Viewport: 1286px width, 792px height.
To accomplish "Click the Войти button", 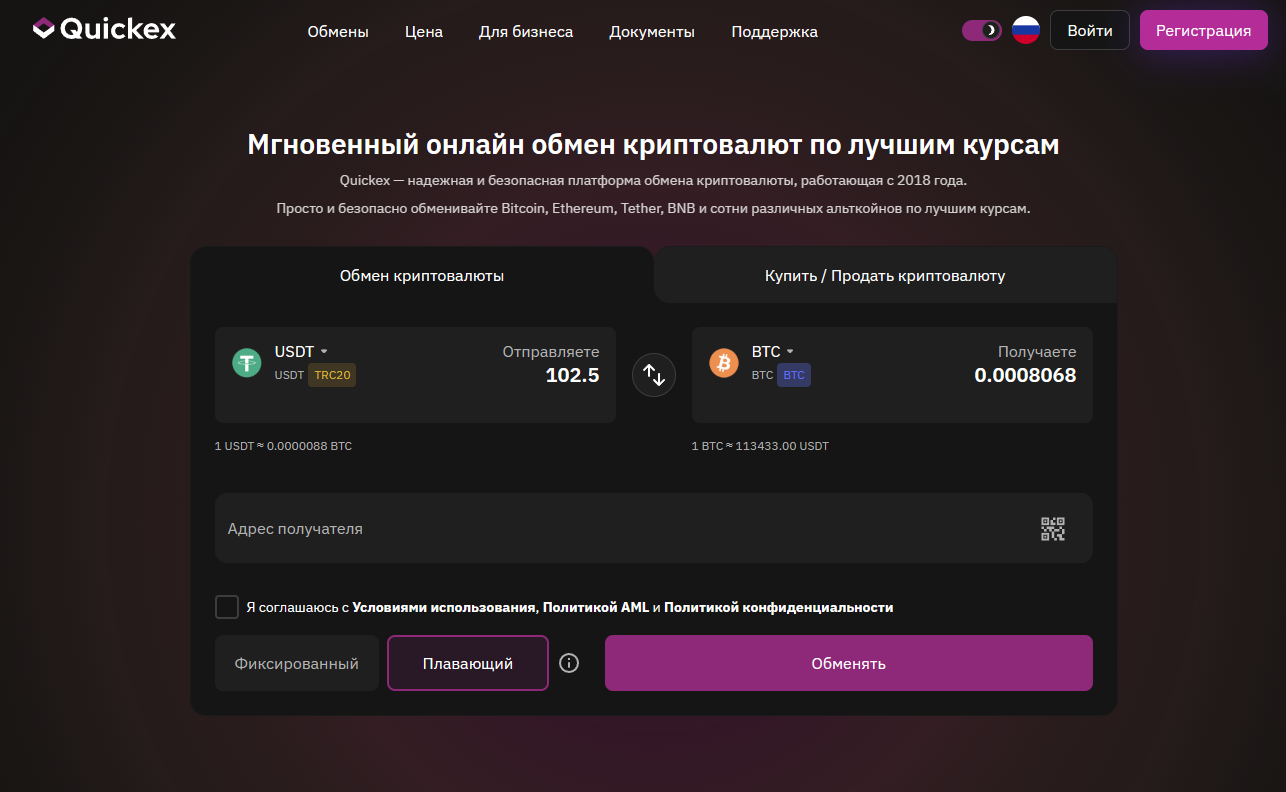I will click(1090, 31).
